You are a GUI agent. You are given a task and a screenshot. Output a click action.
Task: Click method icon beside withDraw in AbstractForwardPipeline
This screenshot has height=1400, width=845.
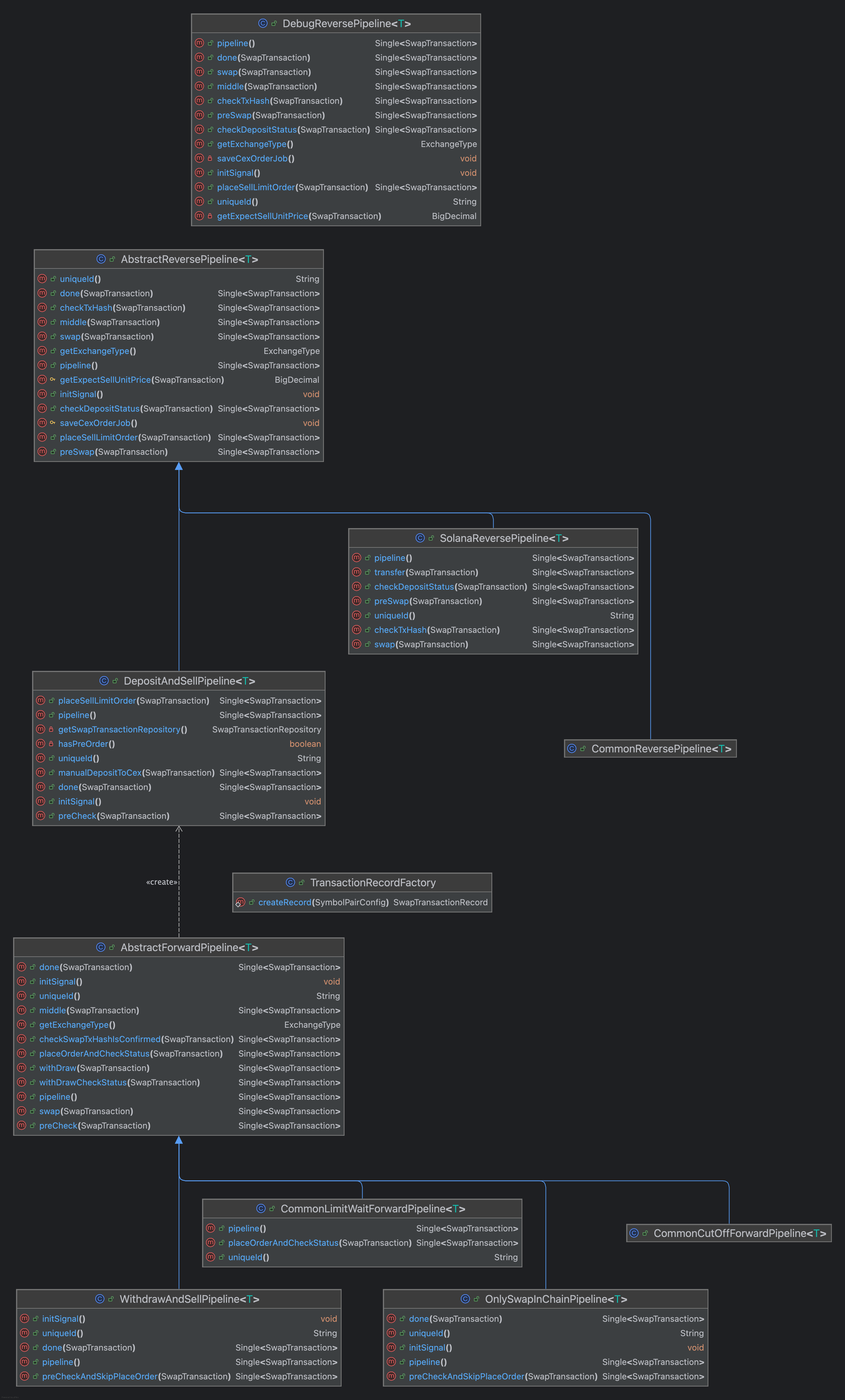coord(22,1068)
